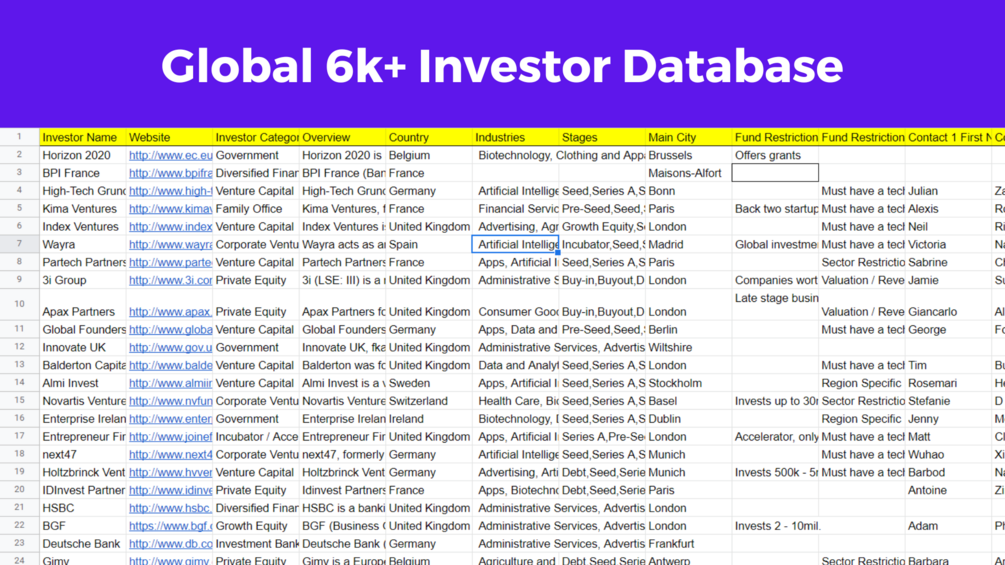Open the Deutsche Bank website link

pyautogui.click(x=170, y=544)
